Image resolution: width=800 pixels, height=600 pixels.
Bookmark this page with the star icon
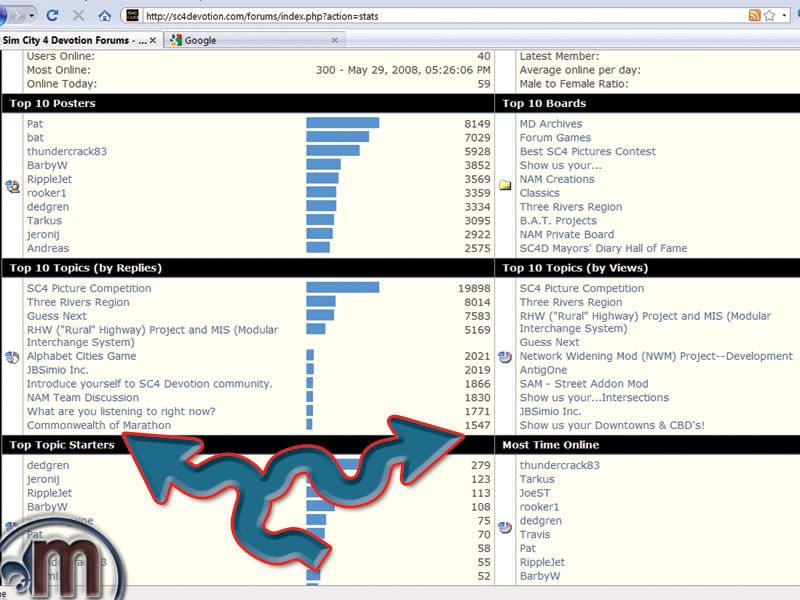pyautogui.click(x=769, y=15)
